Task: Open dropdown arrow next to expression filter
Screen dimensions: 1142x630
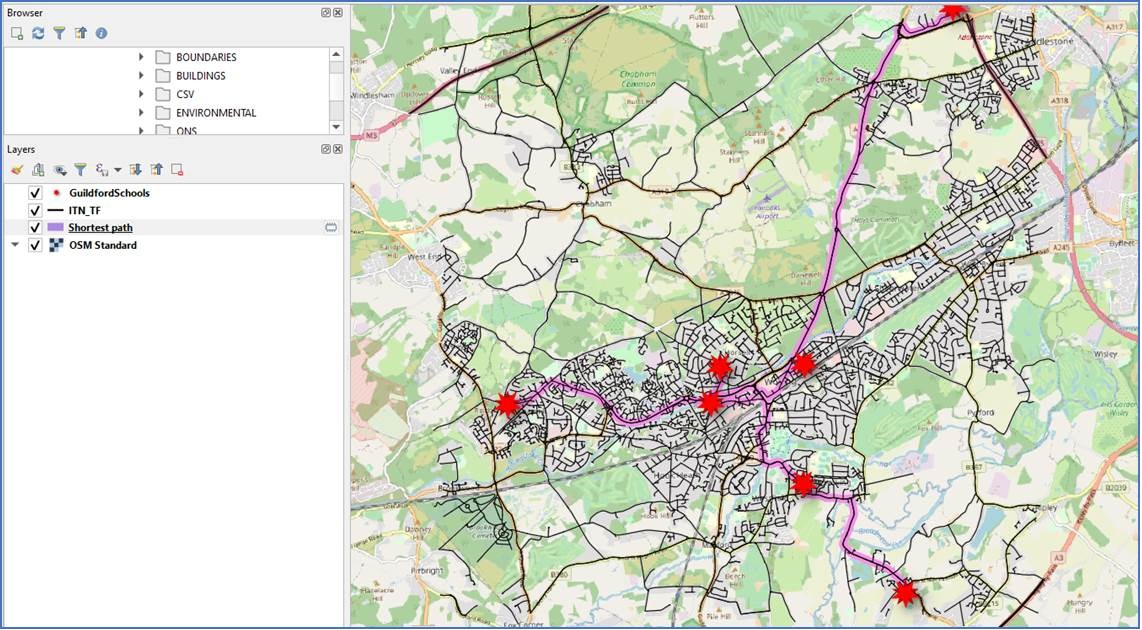Action: pyautogui.click(x=118, y=170)
